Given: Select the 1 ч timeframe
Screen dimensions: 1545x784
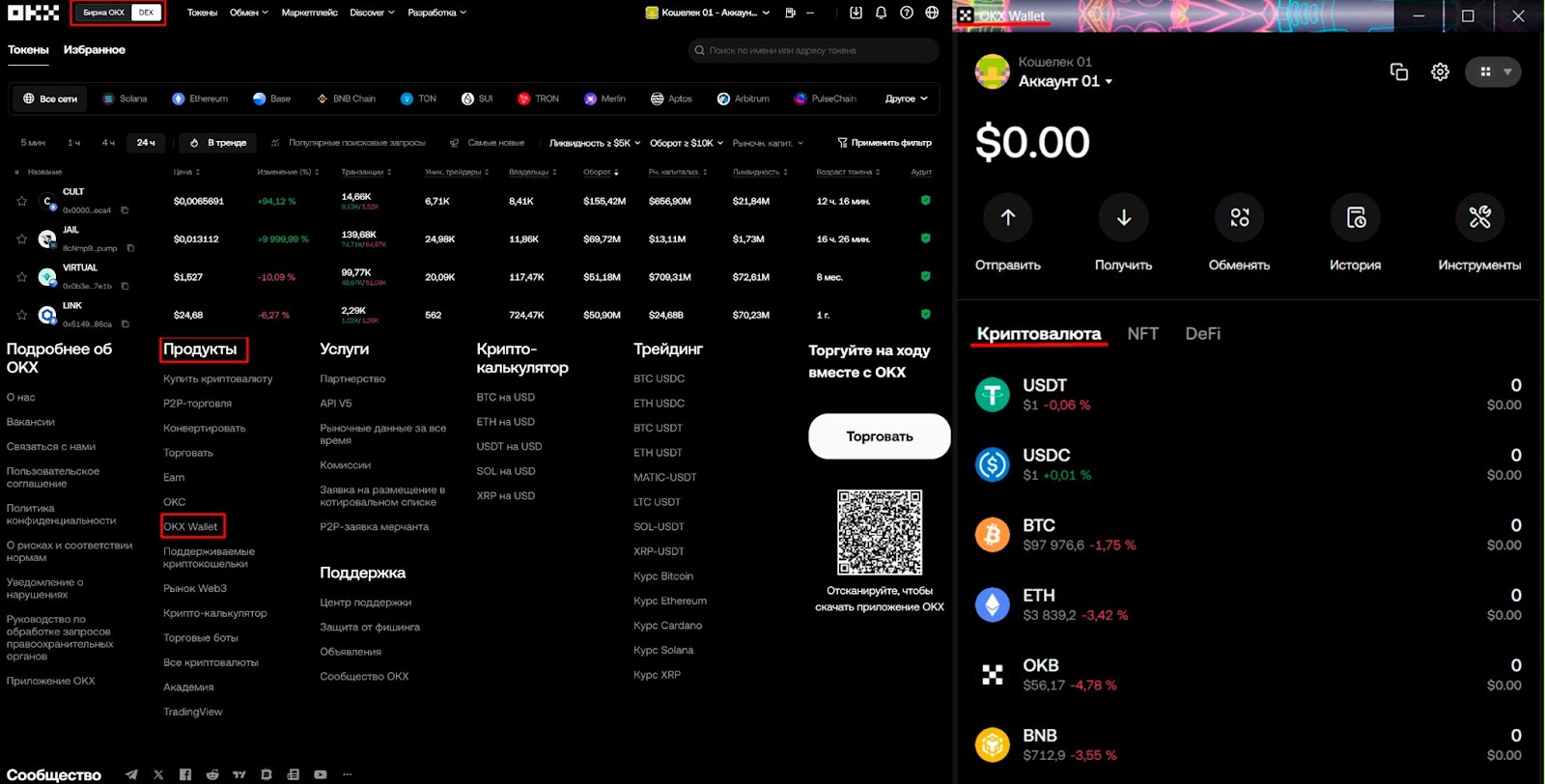Looking at the screenshot, I should pyautogui.click(x=73, y=143).
